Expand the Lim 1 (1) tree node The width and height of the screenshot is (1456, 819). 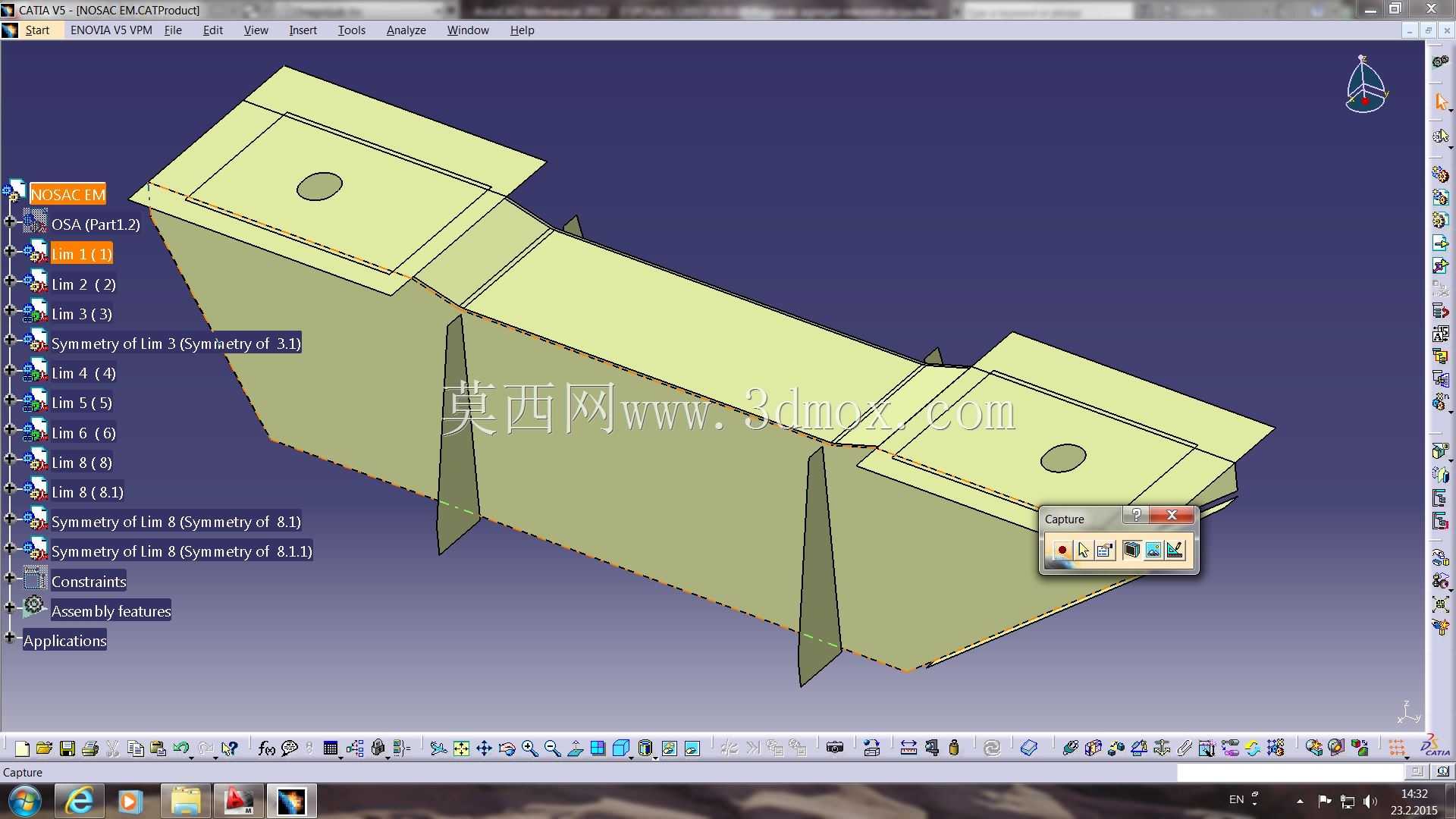point(10,252)
